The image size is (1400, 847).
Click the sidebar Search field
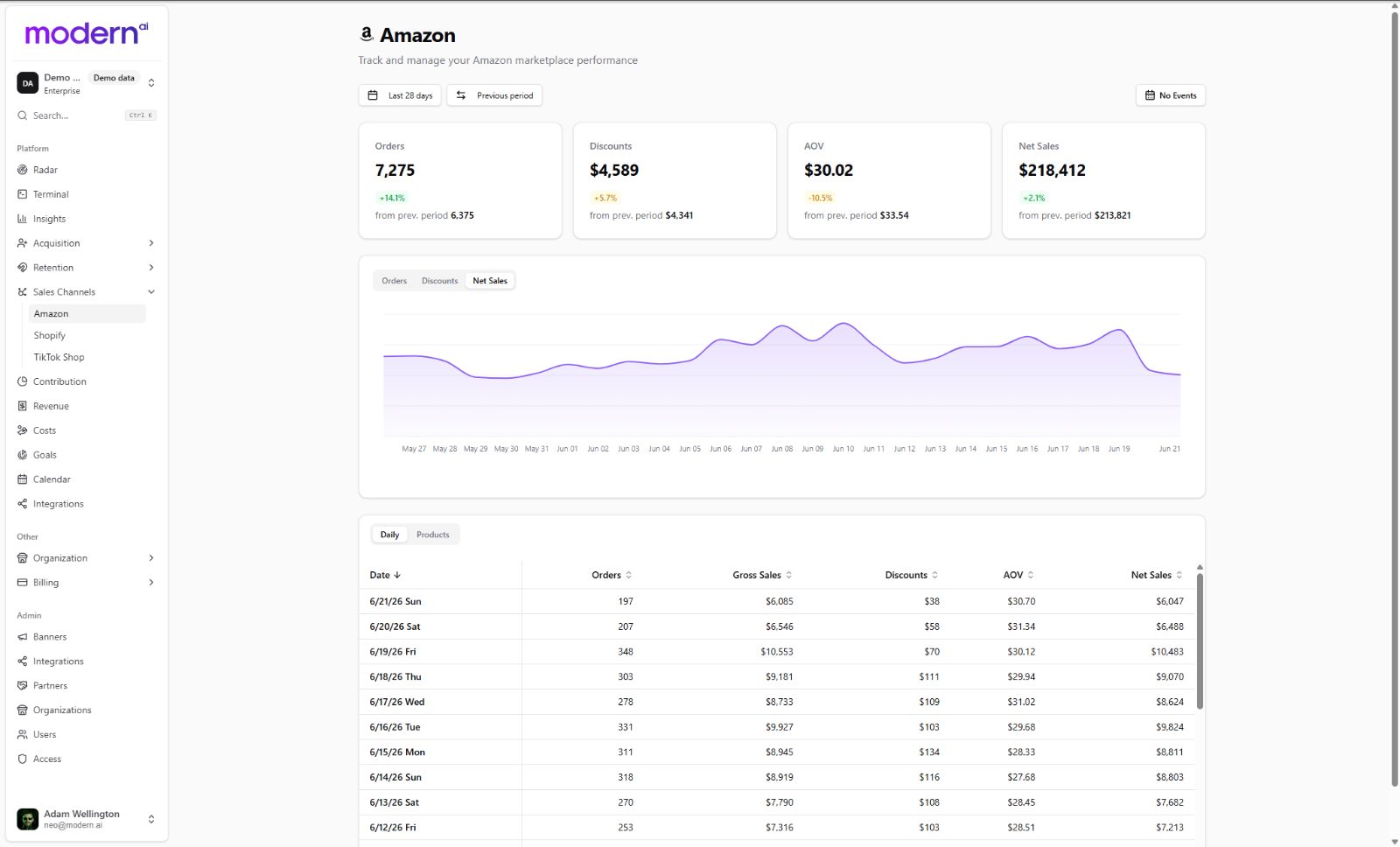[x=87, y=115]
